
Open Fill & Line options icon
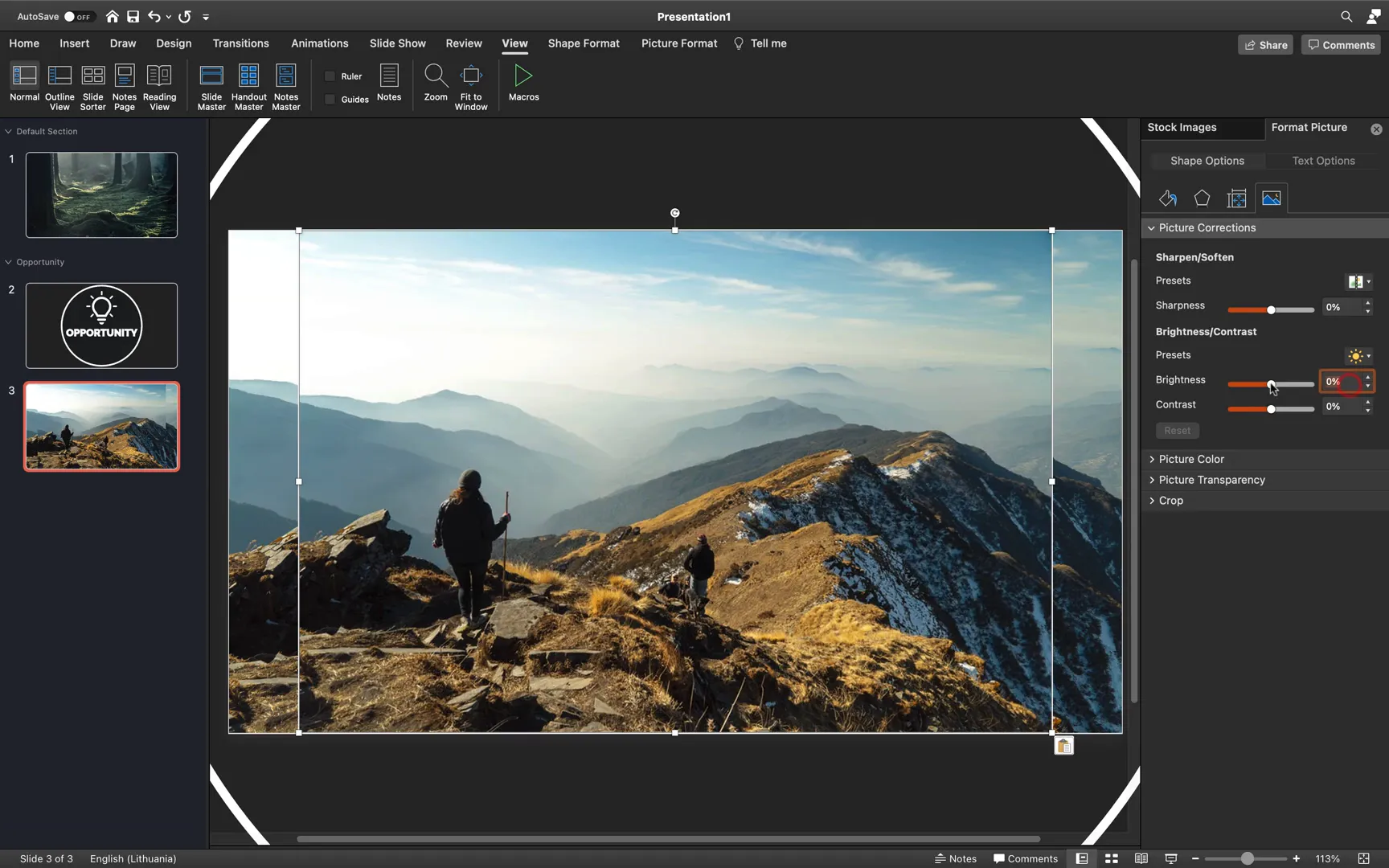pos(1168,199)
